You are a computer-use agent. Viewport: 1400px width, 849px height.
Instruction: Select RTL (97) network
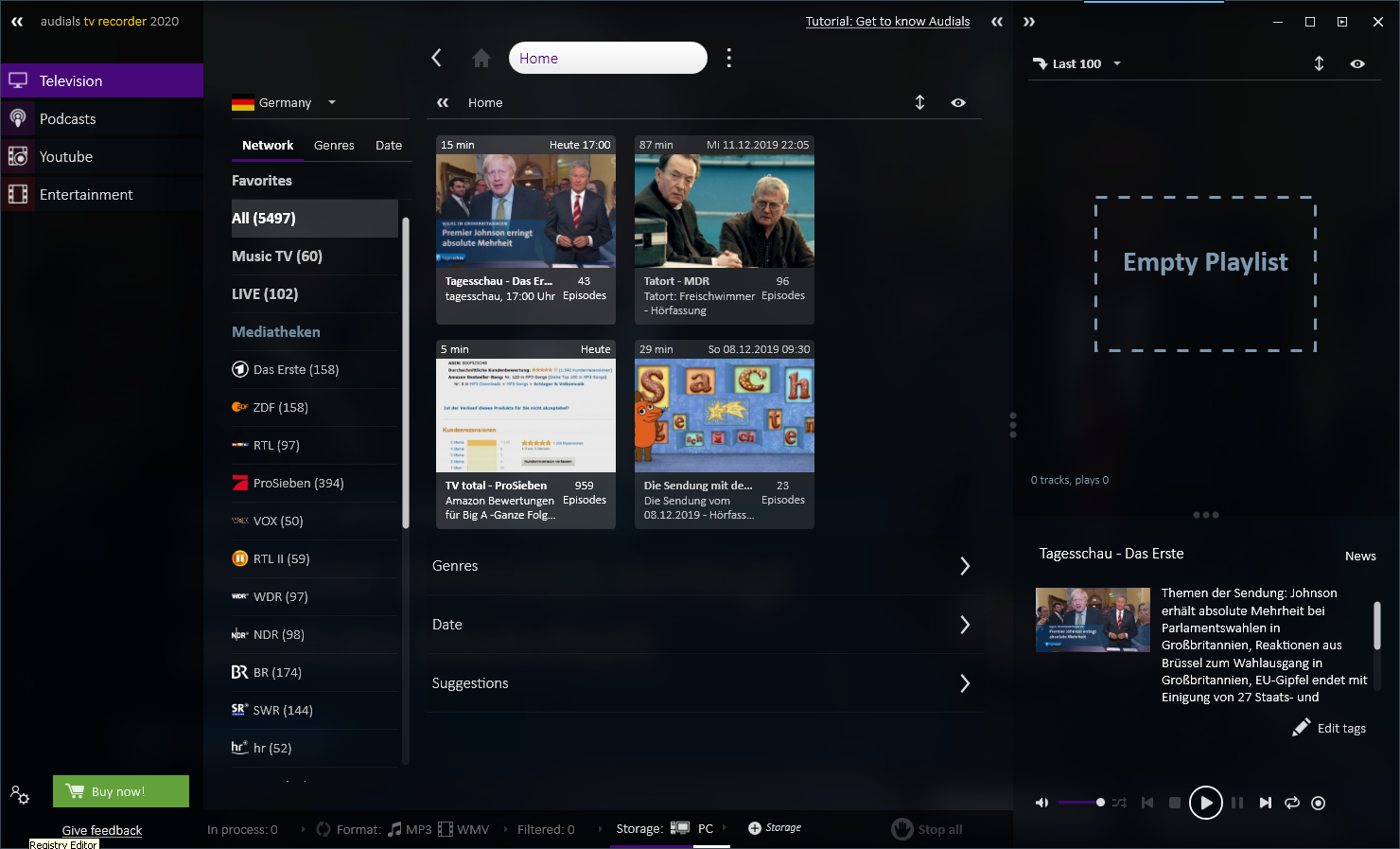pyautogui.click(x=315, y=445)
